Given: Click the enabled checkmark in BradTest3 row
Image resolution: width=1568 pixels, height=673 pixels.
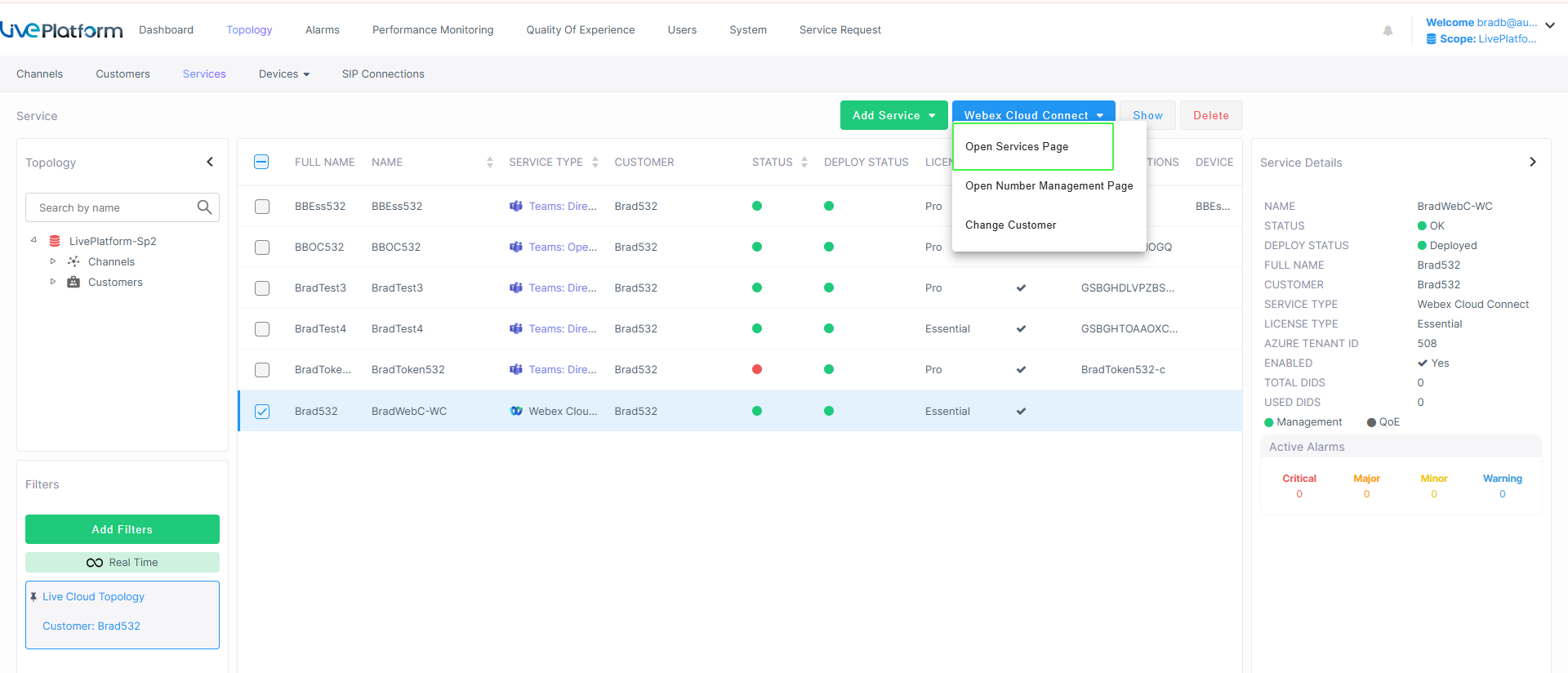Looking at the screenshot, I should click(x=1021, y=287).
